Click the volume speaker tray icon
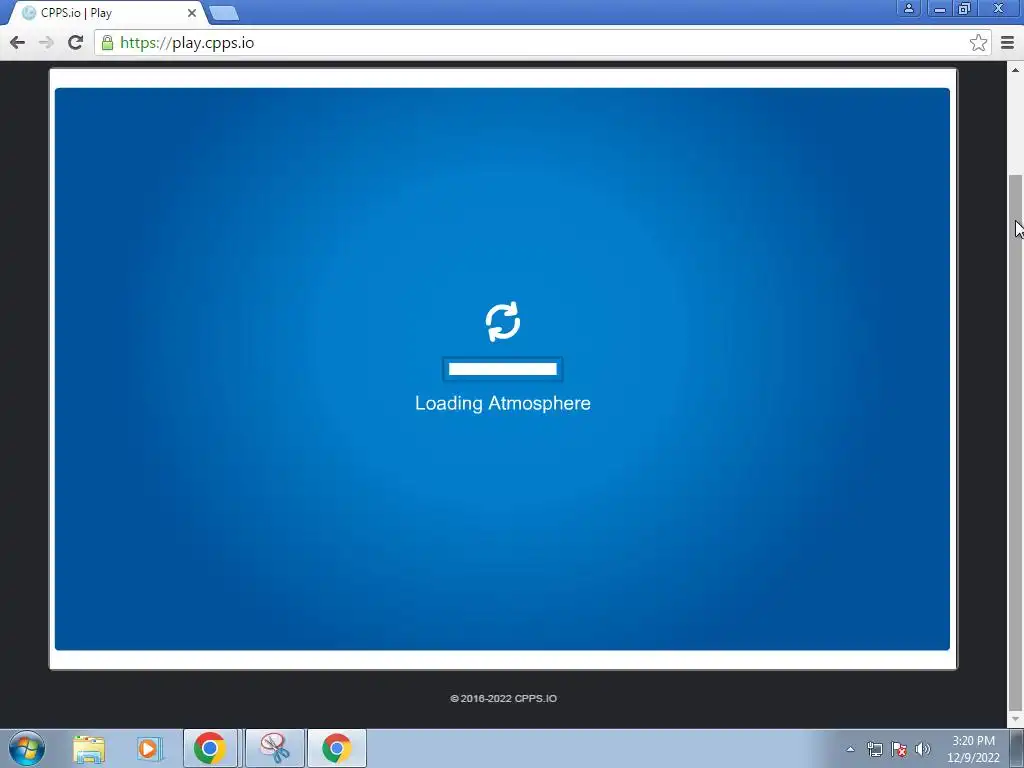Screen dimensions: 1024x768 (923, 749)
